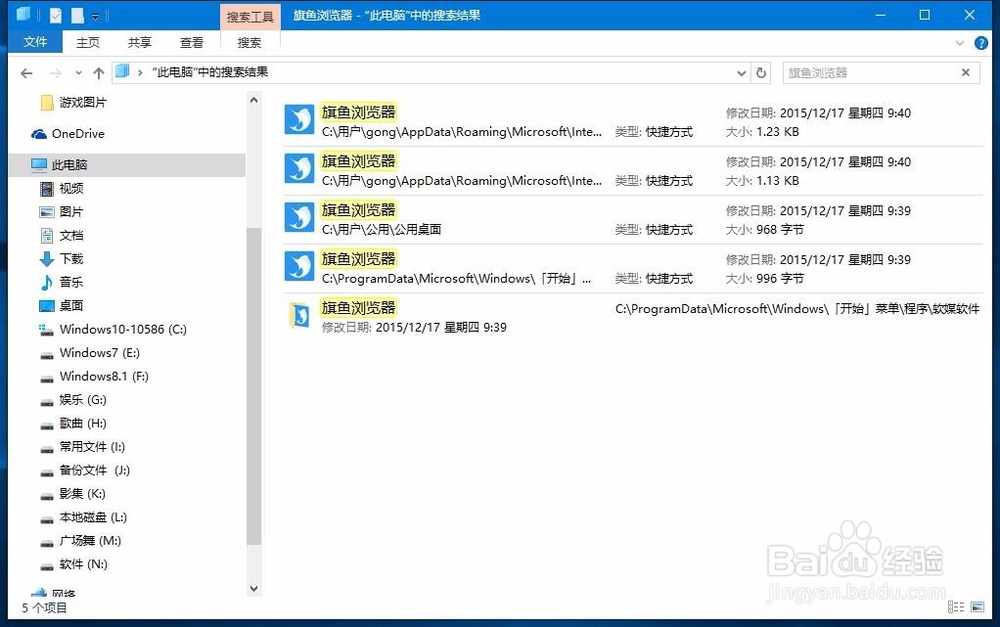Viewport: 1000px width, 627px height.
Task: Refresh the search results
Action: click(761, 73)
